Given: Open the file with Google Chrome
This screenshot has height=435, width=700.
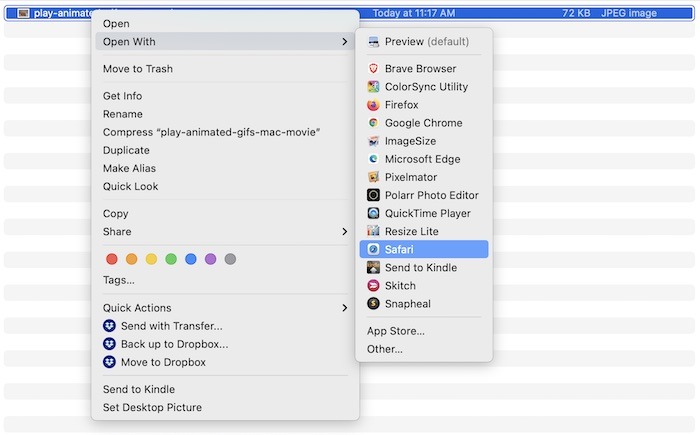Looking at the screenshot, I should pyautogui.click(x=424, y=123).
